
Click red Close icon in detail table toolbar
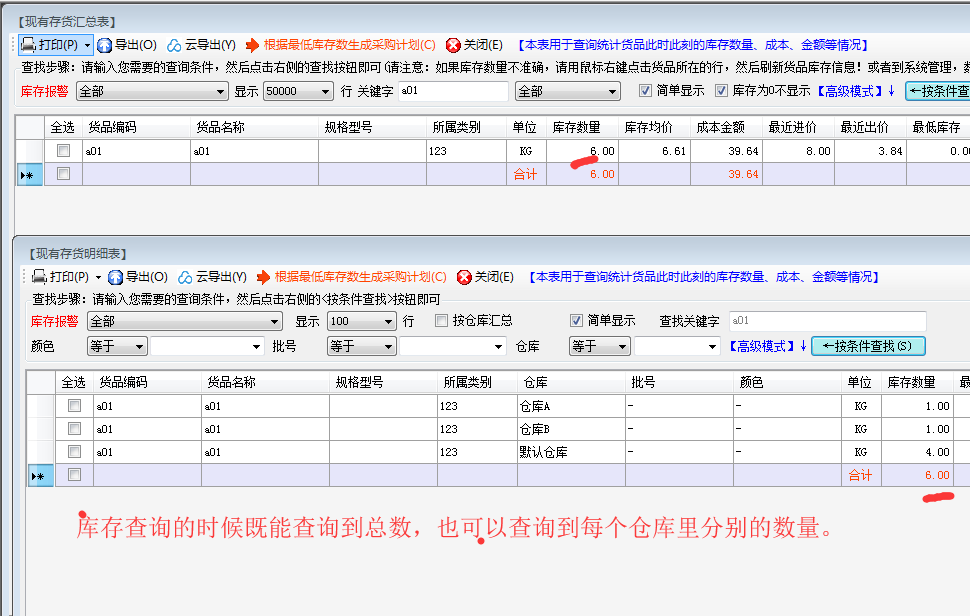click(x=464, y=277)
